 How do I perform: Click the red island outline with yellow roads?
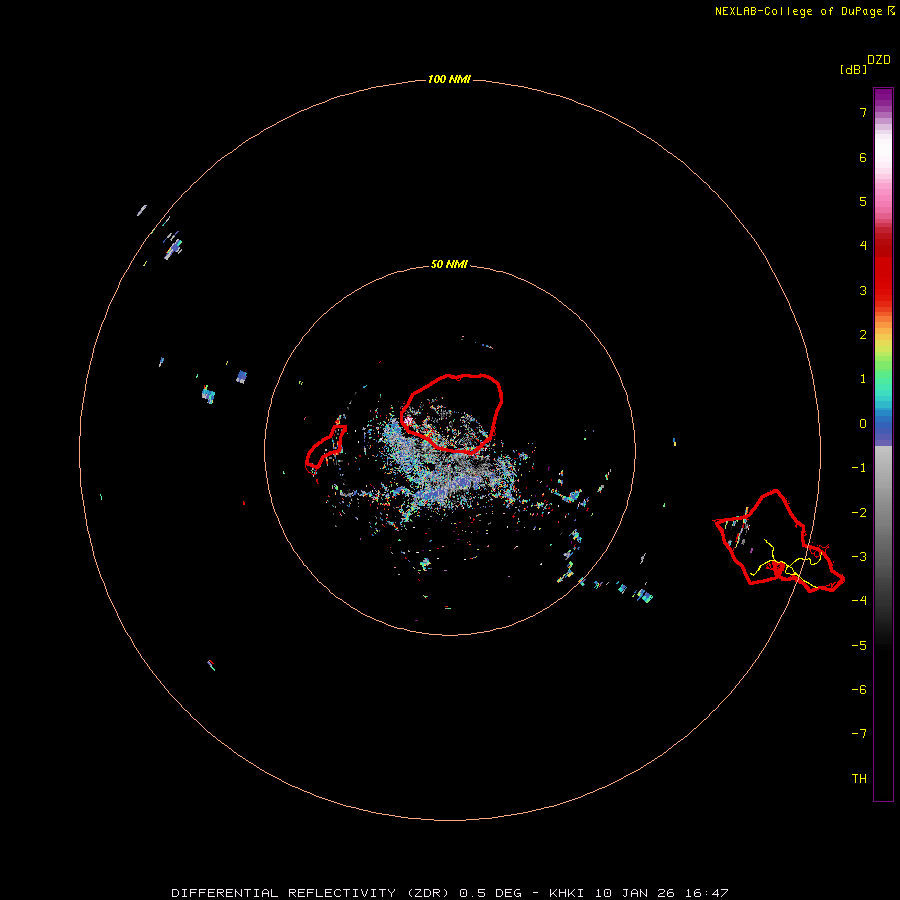(779, 541)
